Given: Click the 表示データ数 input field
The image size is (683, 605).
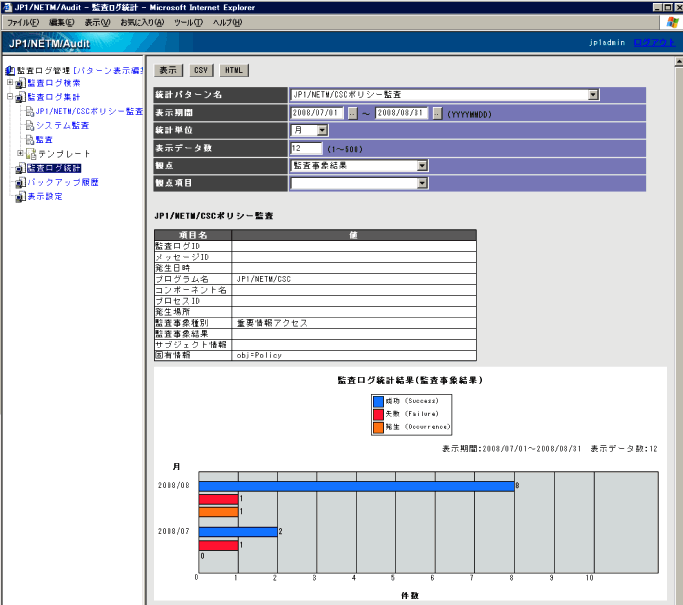Looking at the screenshot, I should pyautogui.click(x=306, y=148).
